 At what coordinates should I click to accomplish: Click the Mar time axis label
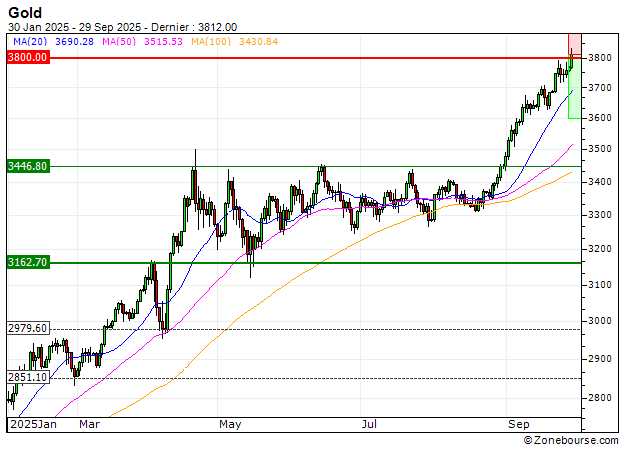[x=91, y=424]
